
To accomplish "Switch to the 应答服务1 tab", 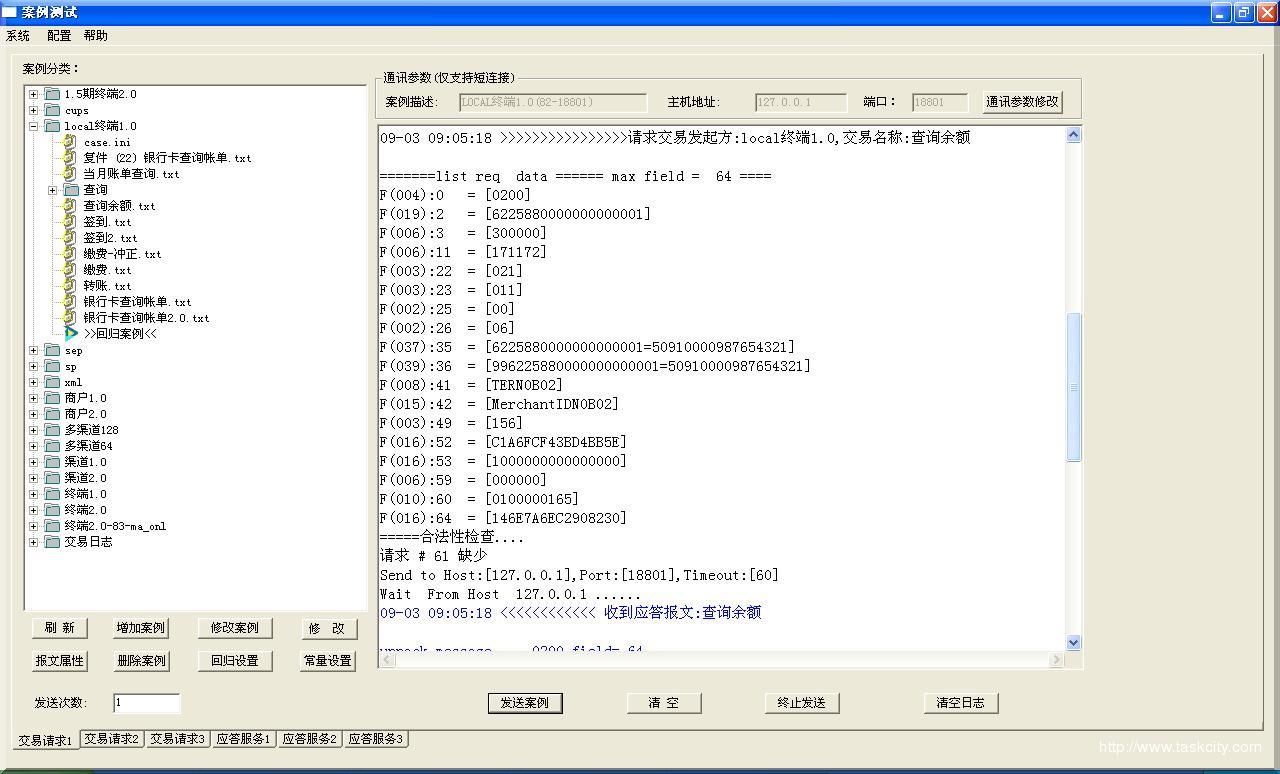I will (244, 739).
